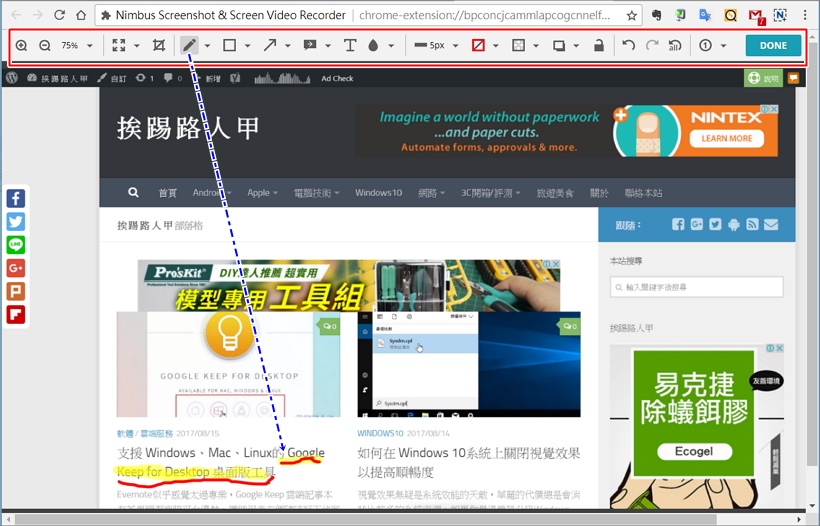Click the Nimbus N extension icon
Image resolution: width=820 pixels, height=526 pixels.
tap(780, 16)
